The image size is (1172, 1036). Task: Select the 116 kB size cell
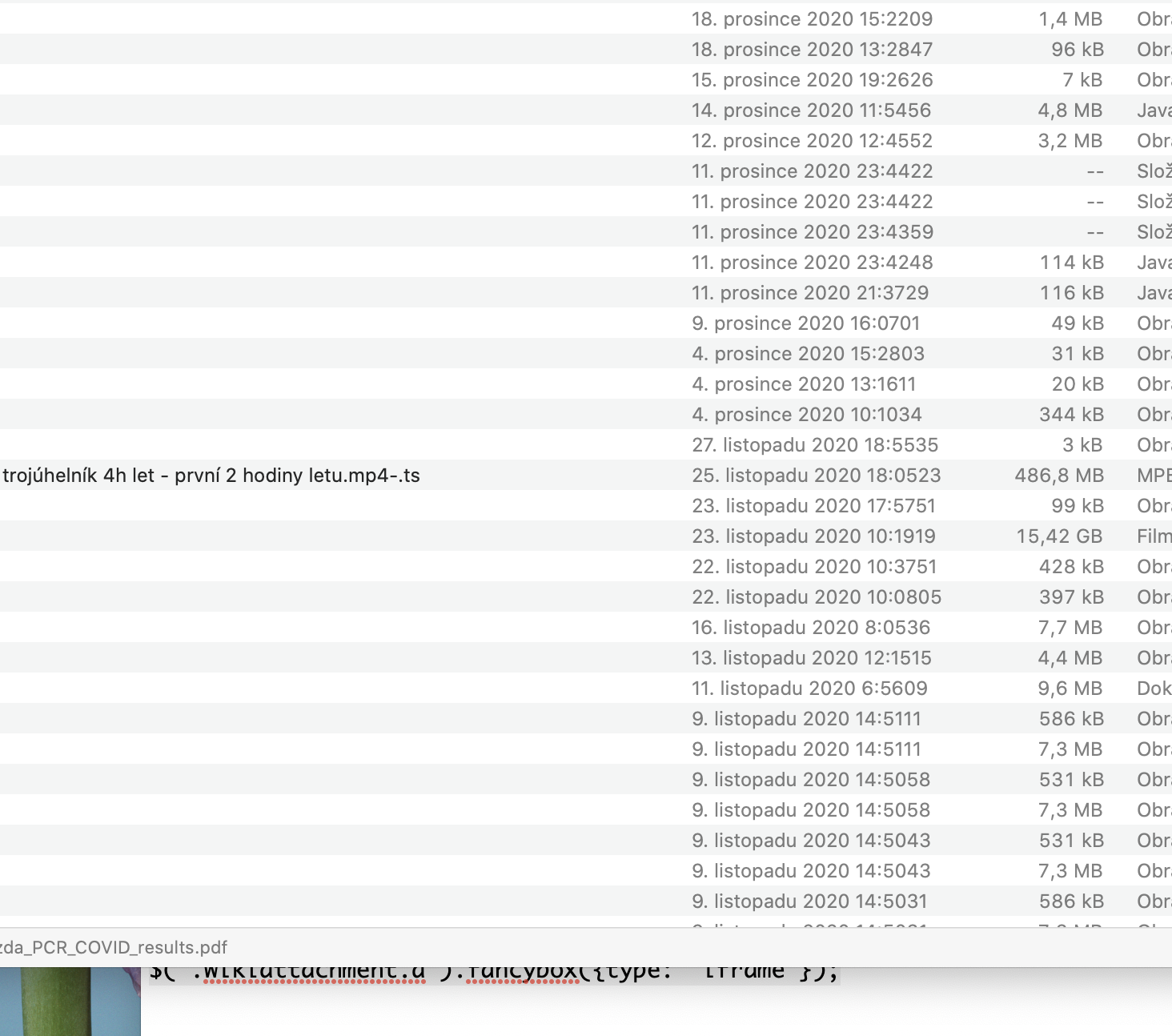pyautogui.click(x=1072, y=293)
